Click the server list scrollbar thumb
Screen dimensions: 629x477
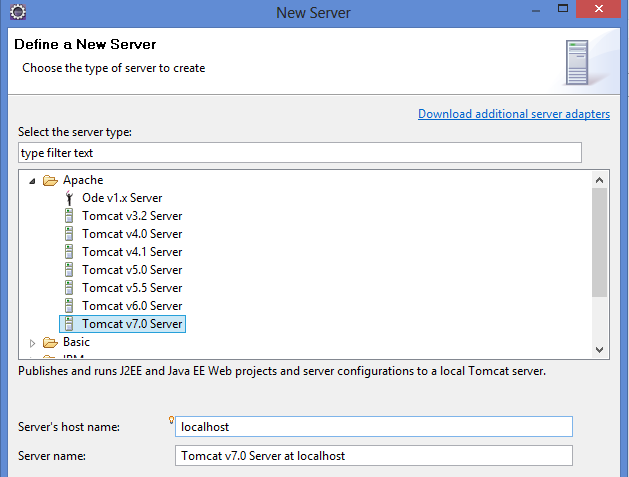[x=599, y=243]
